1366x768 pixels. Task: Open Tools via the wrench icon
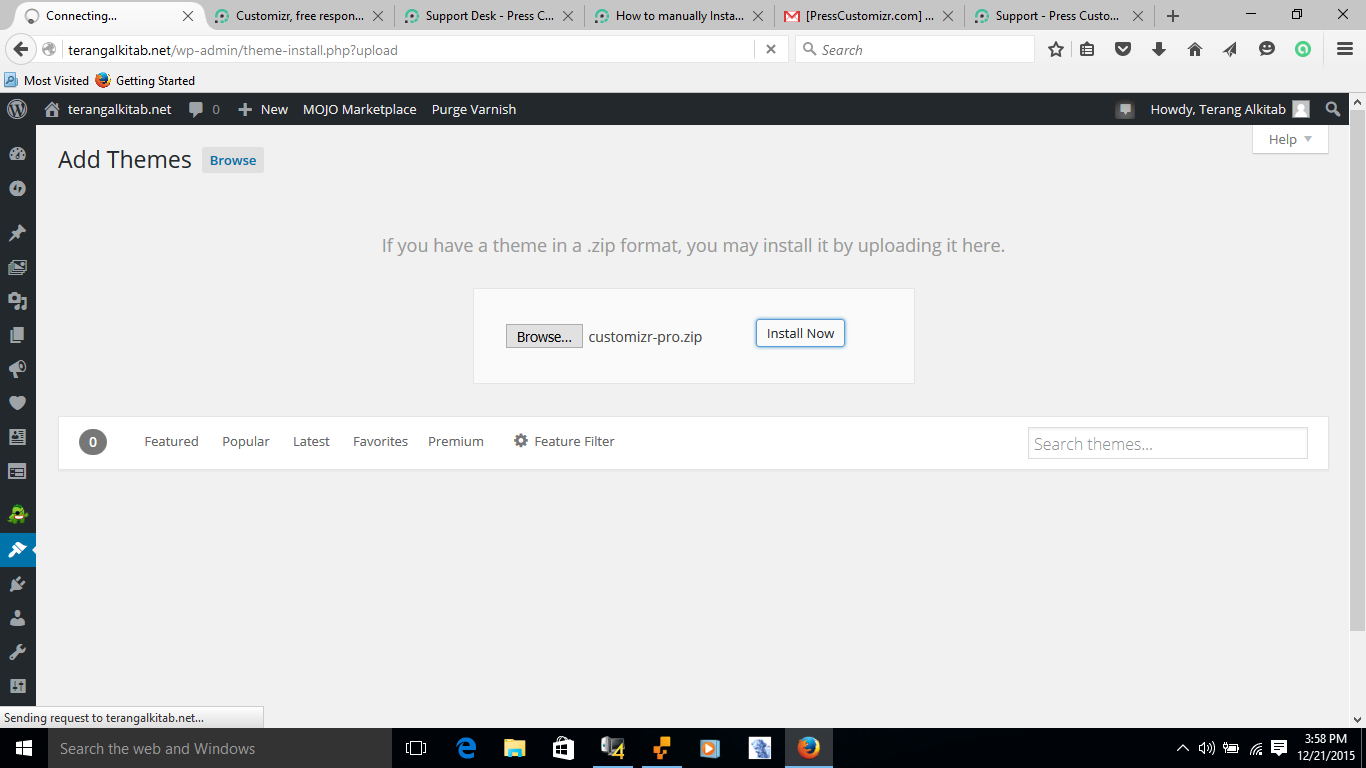[17, 652]
